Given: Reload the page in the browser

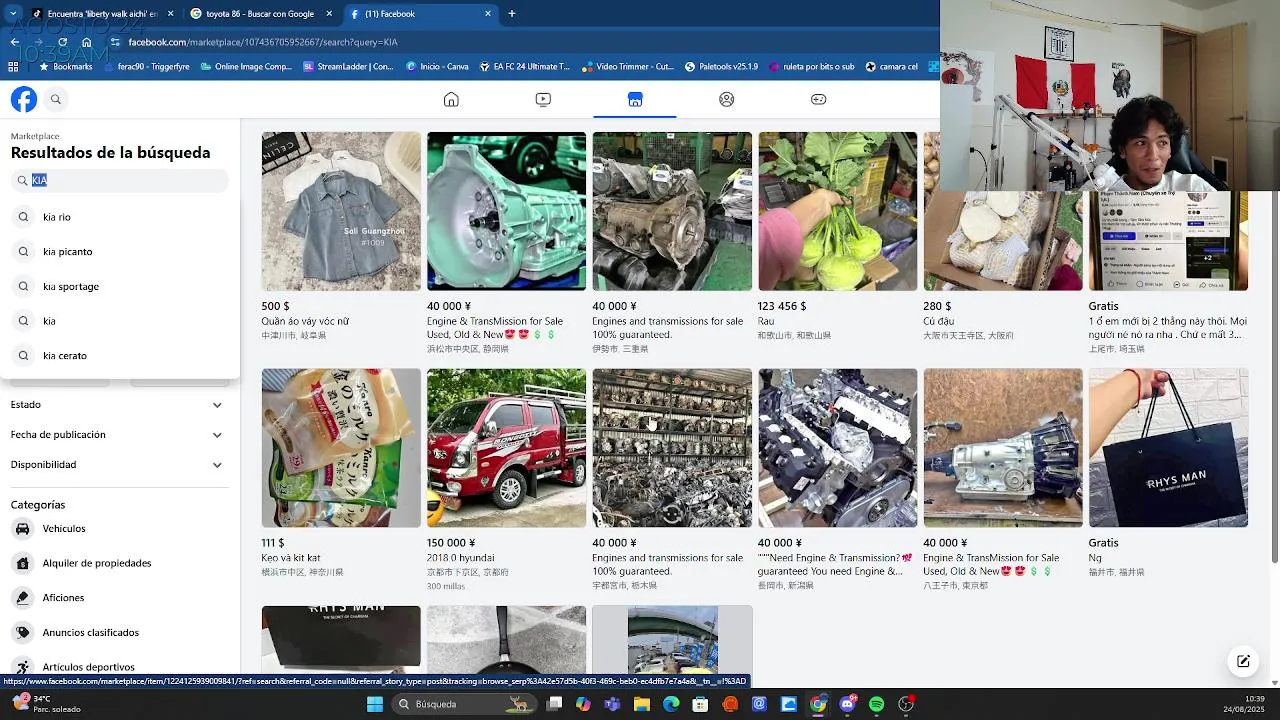Looking at the screenshot, I should pos(62,42).
